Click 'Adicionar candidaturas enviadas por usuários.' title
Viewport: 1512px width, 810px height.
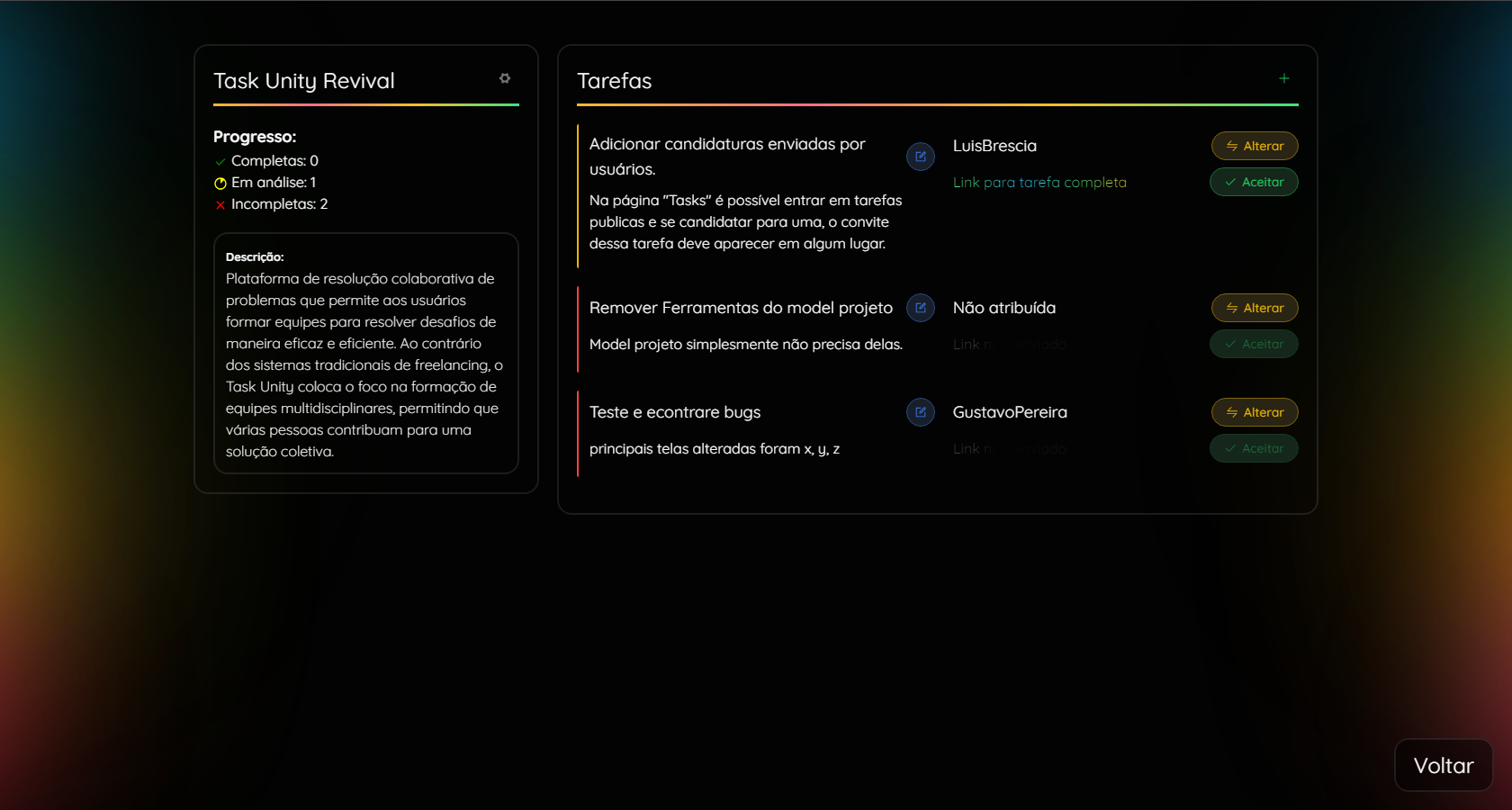tap(727, 157)
